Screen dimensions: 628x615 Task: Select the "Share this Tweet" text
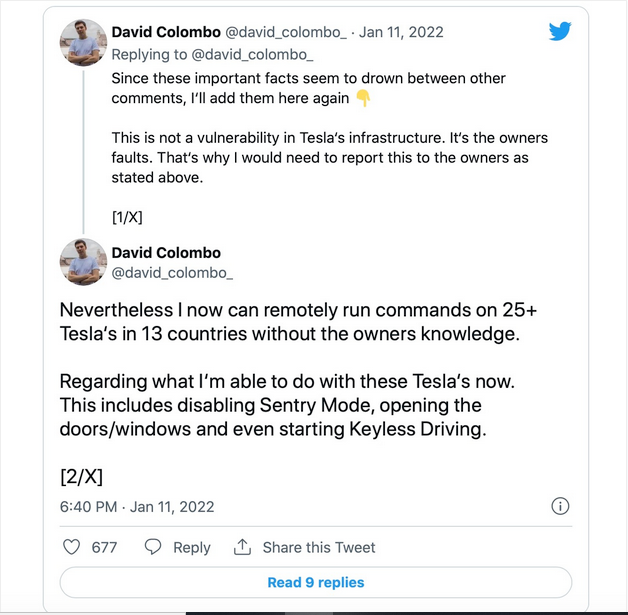[319, 547]
